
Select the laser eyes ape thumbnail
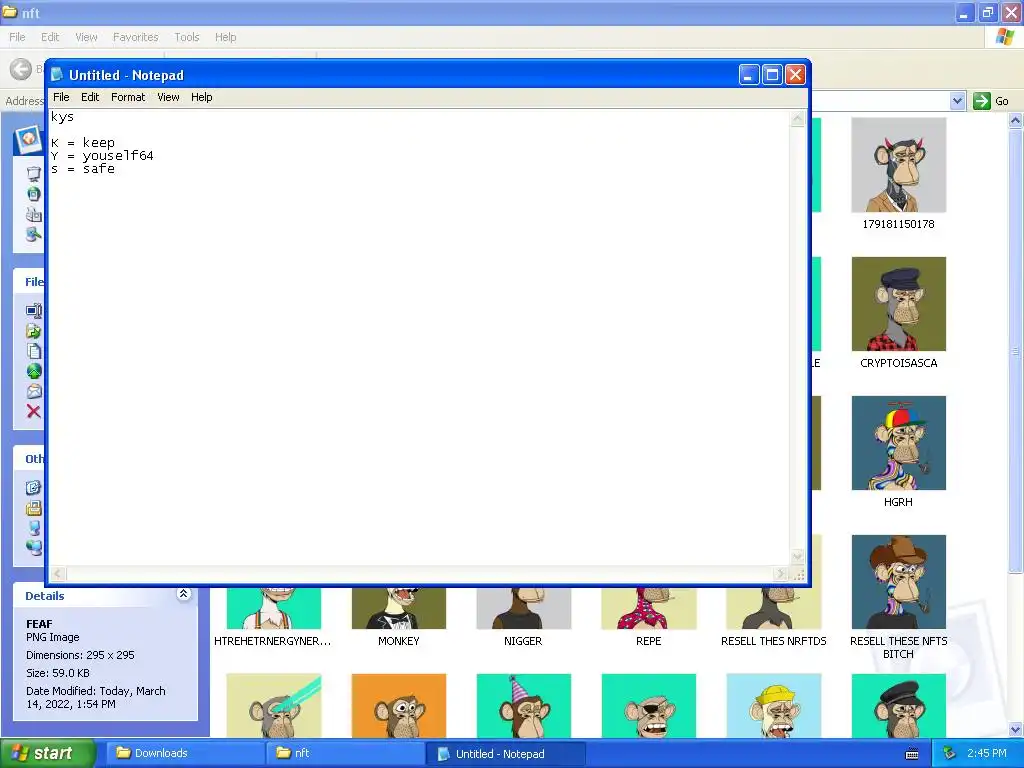274,706
